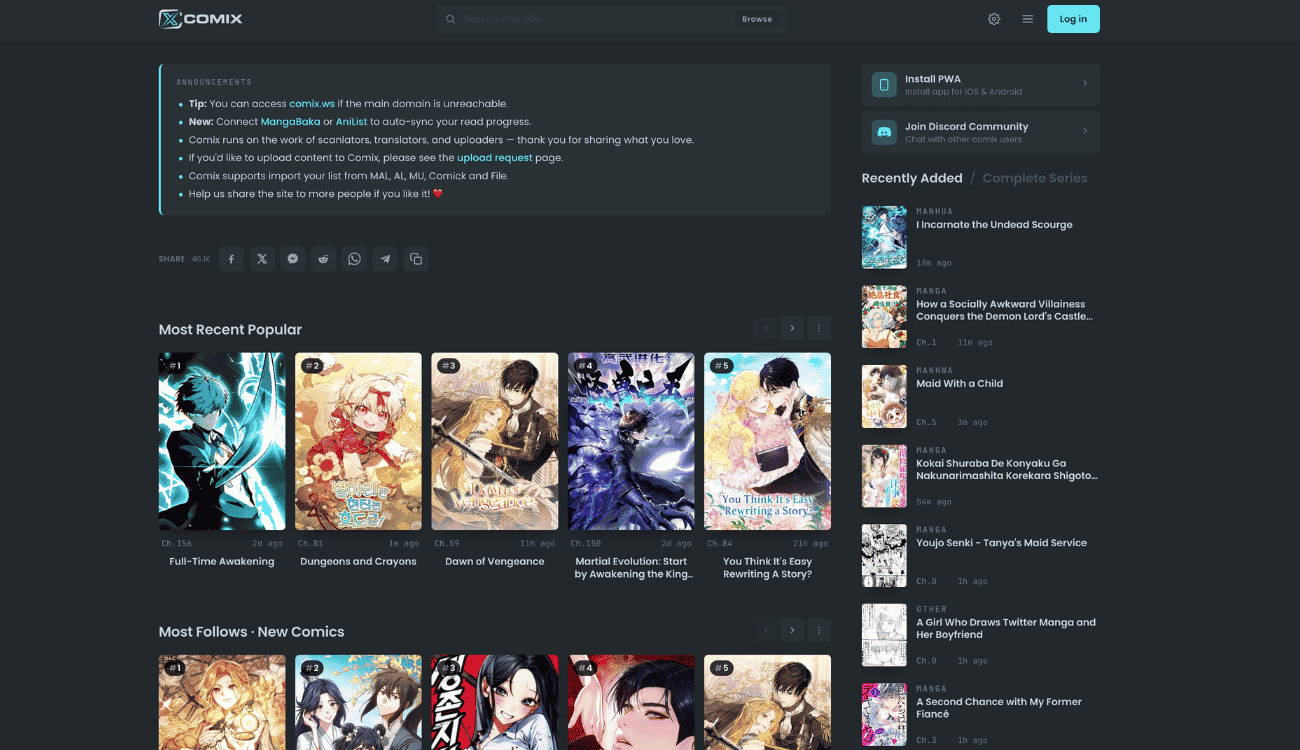Click the Second Chance with Former Fiancé thumbnail
The height and width of the screenshot is (750, 1300).
click(884, 714)
